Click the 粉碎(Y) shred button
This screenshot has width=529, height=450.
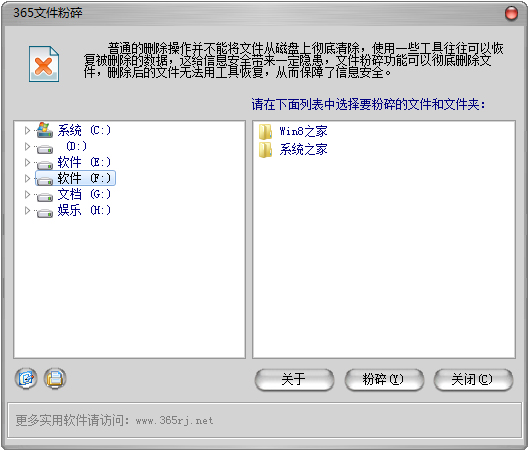384,379
